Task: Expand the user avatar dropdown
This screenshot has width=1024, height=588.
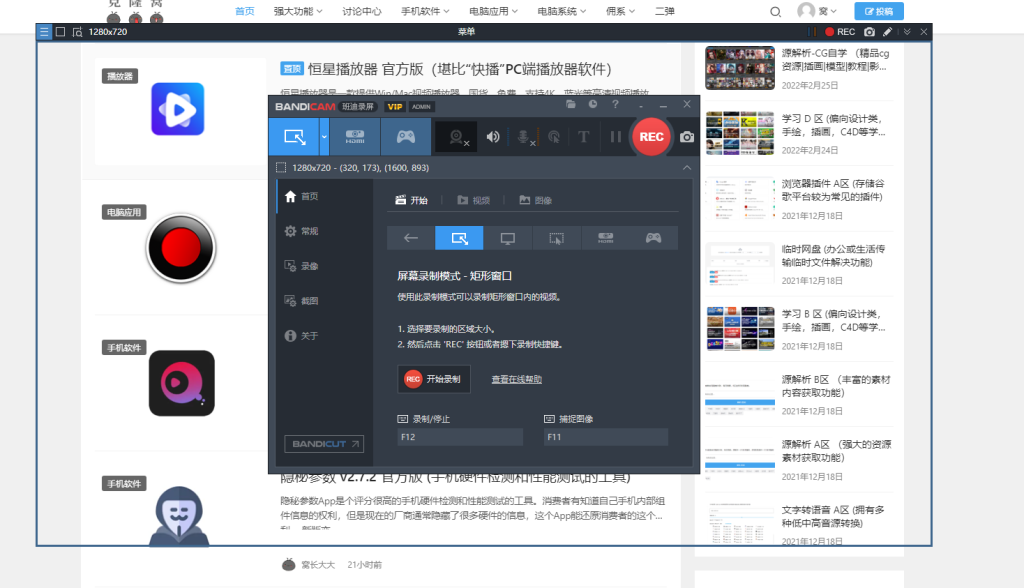Action: [816, 10]
